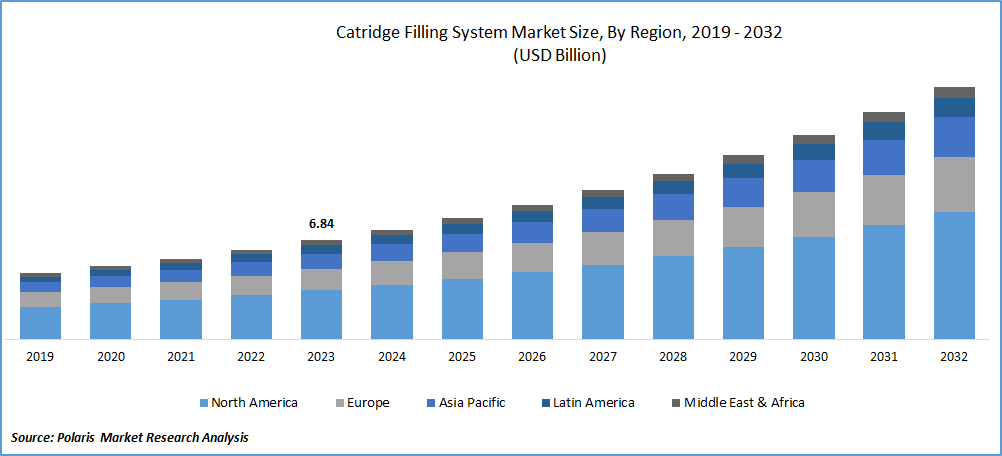
Task: Click the Asia Pacific segment of the 2030 bar
Action: pyautogui.click(x=813, y=176)
